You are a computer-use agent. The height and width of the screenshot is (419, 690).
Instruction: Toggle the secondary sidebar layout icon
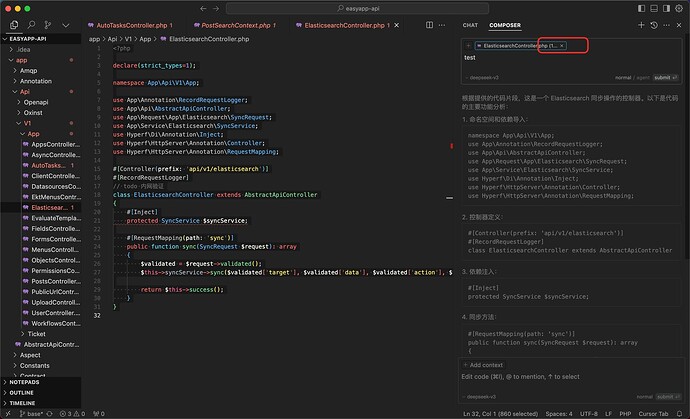click(x=666, y=8)
